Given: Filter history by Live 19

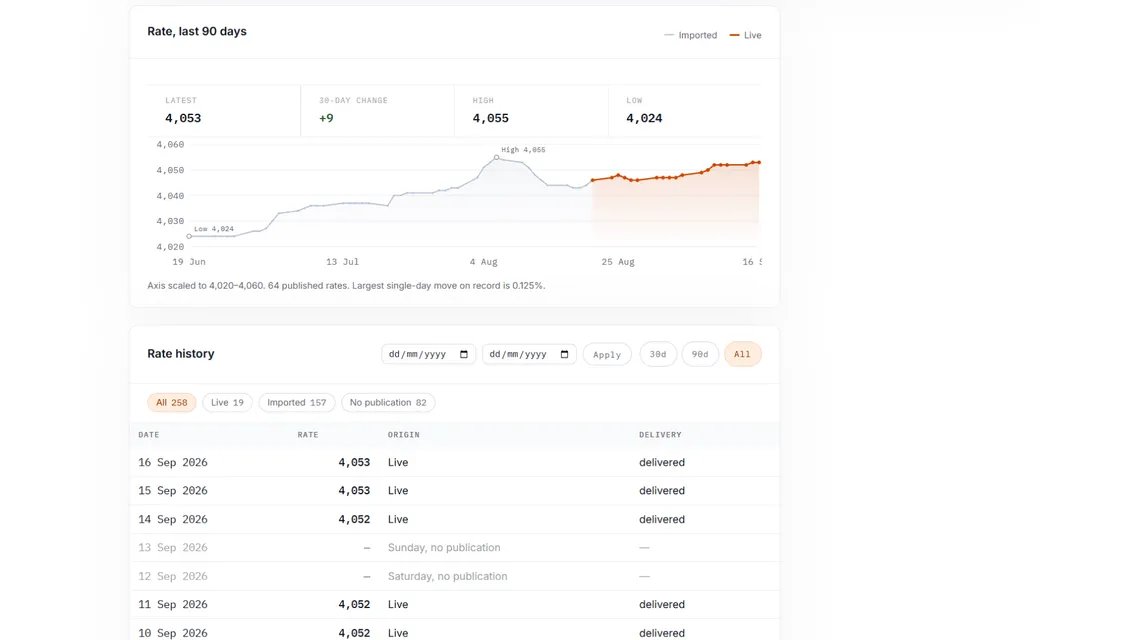Looking at the screenshot, I should point(227,403).
